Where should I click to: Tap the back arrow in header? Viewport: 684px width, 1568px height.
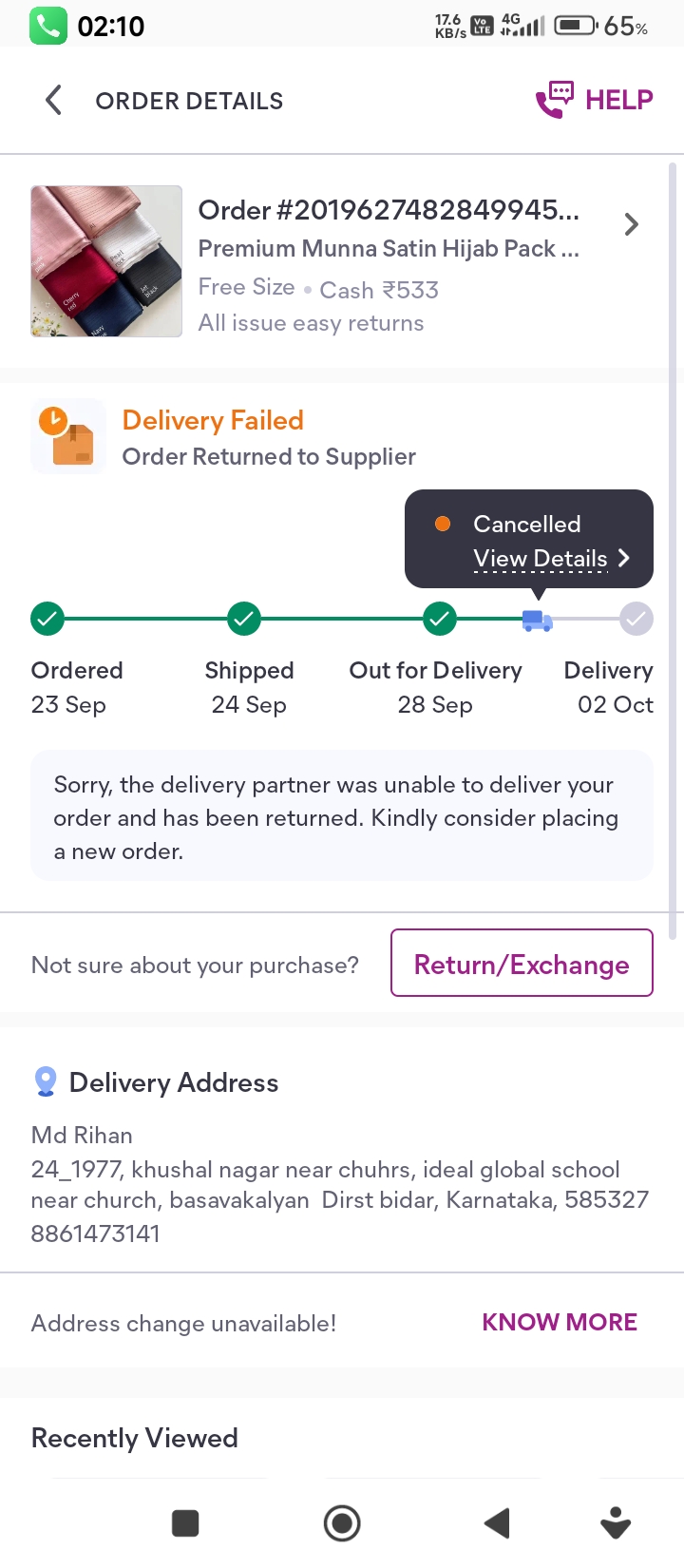pos(54,100)
